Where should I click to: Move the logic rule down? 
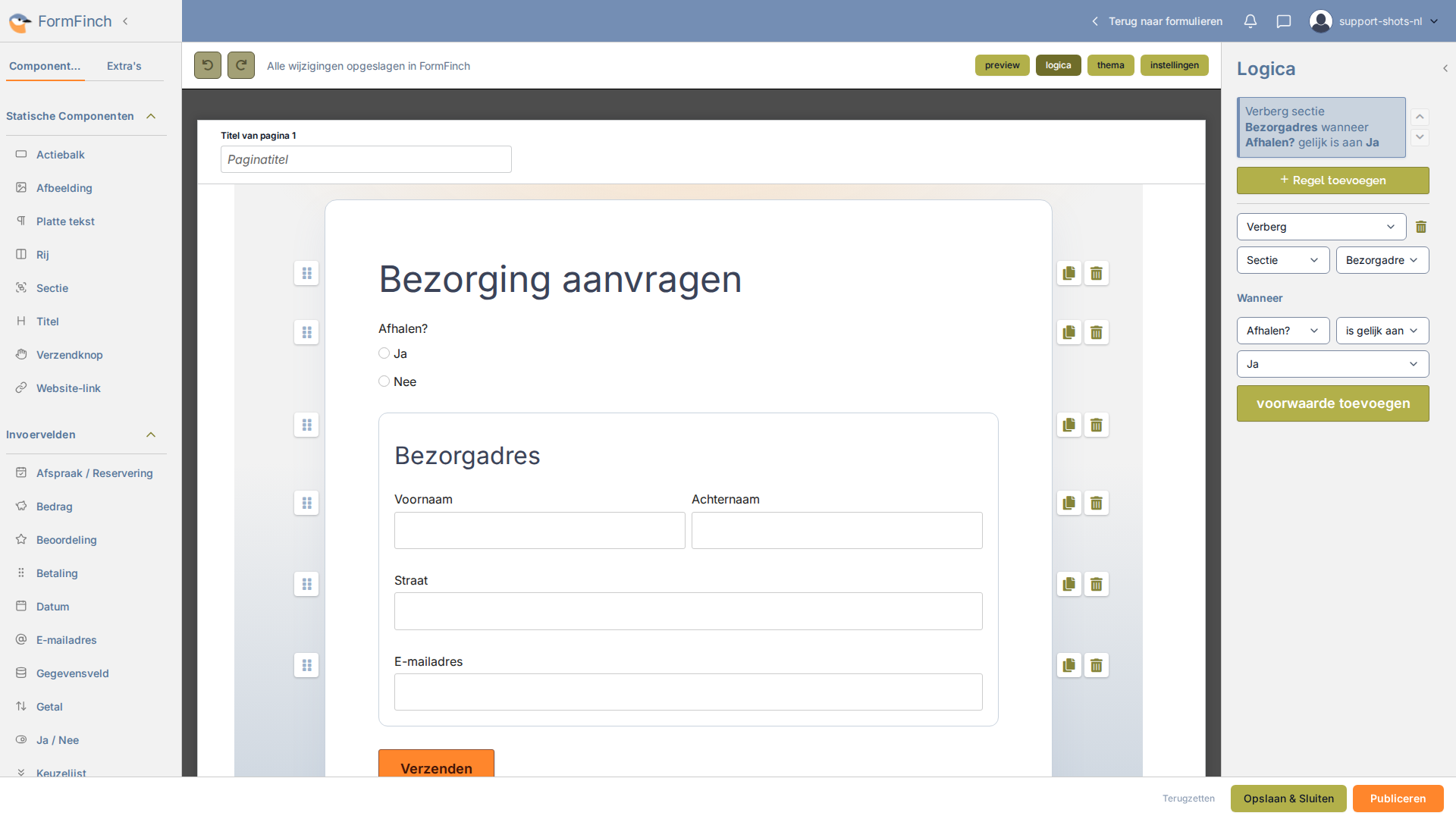coord(1420,137)
